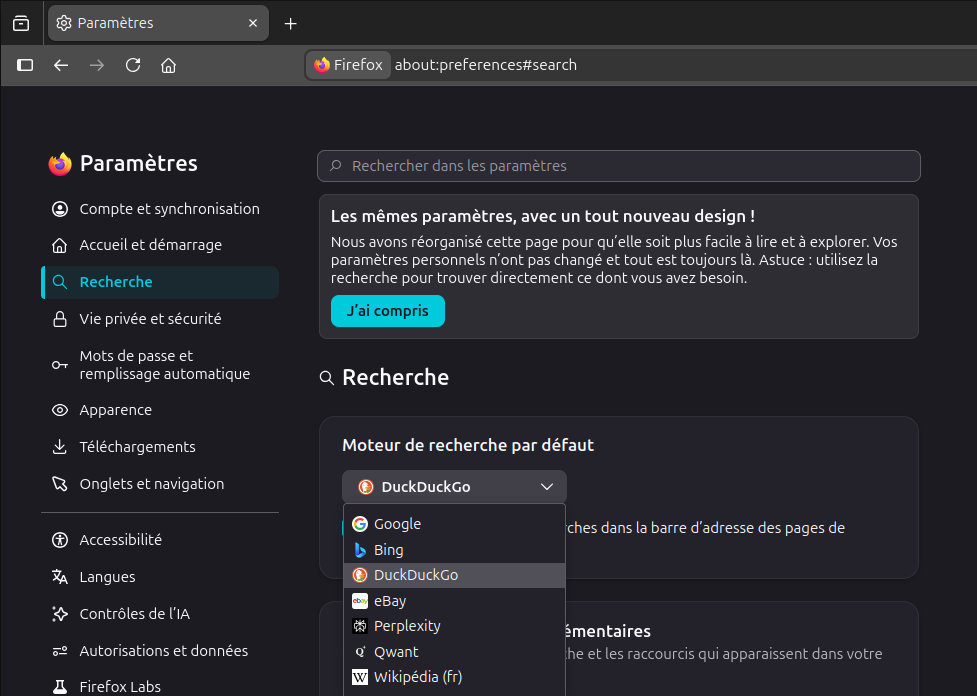977x696 pixels.
Task: Choose Wikipédia (fr) from the engine list
Action: (454, 677)
